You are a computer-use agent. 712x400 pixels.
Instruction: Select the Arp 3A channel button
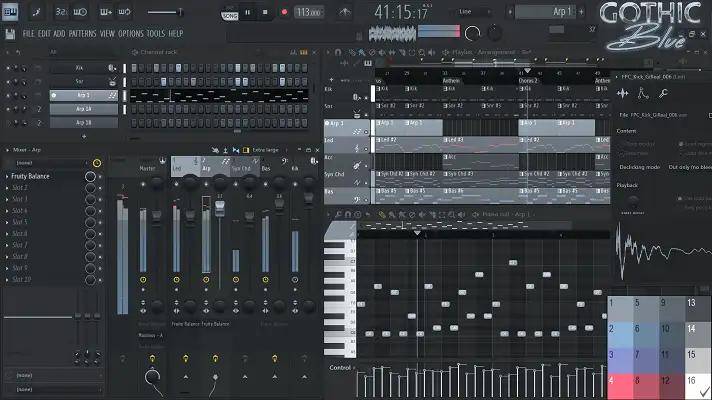(x=82, y=109)
